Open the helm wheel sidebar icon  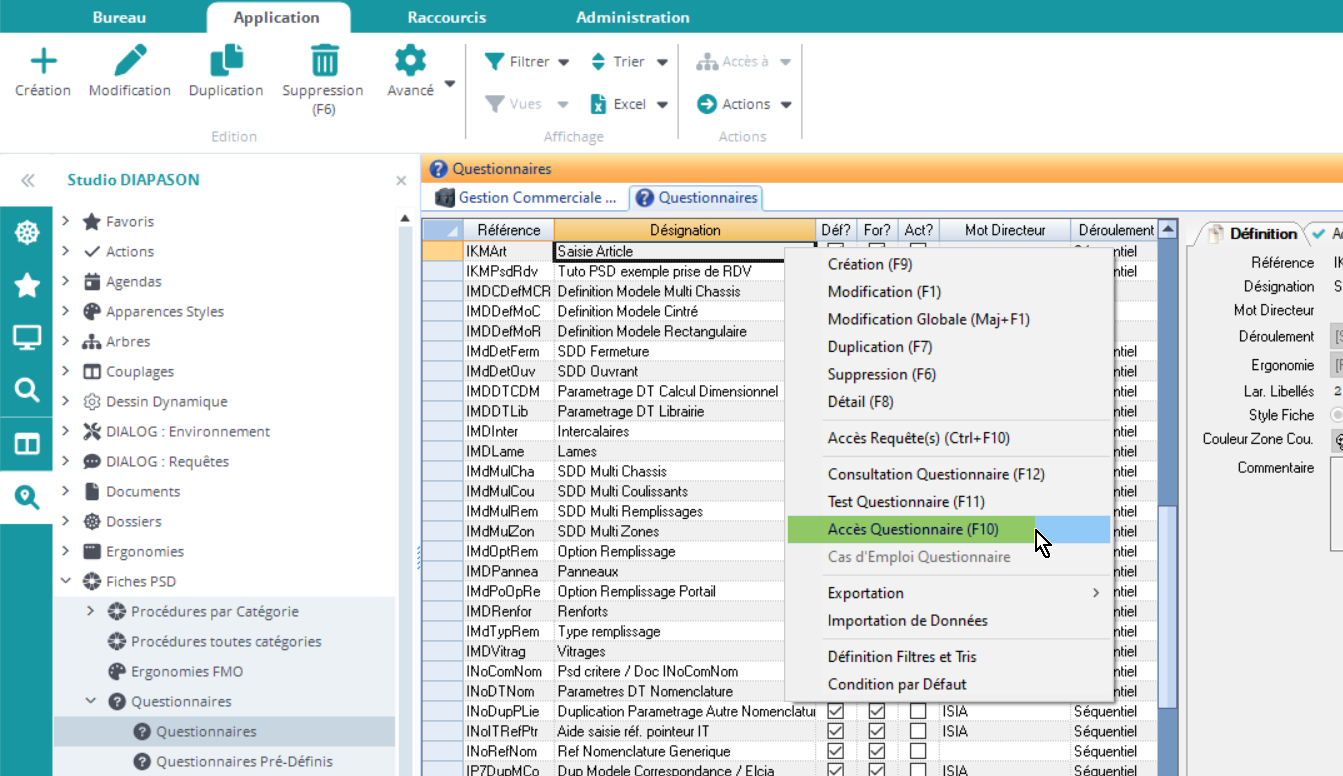[26, 233]
